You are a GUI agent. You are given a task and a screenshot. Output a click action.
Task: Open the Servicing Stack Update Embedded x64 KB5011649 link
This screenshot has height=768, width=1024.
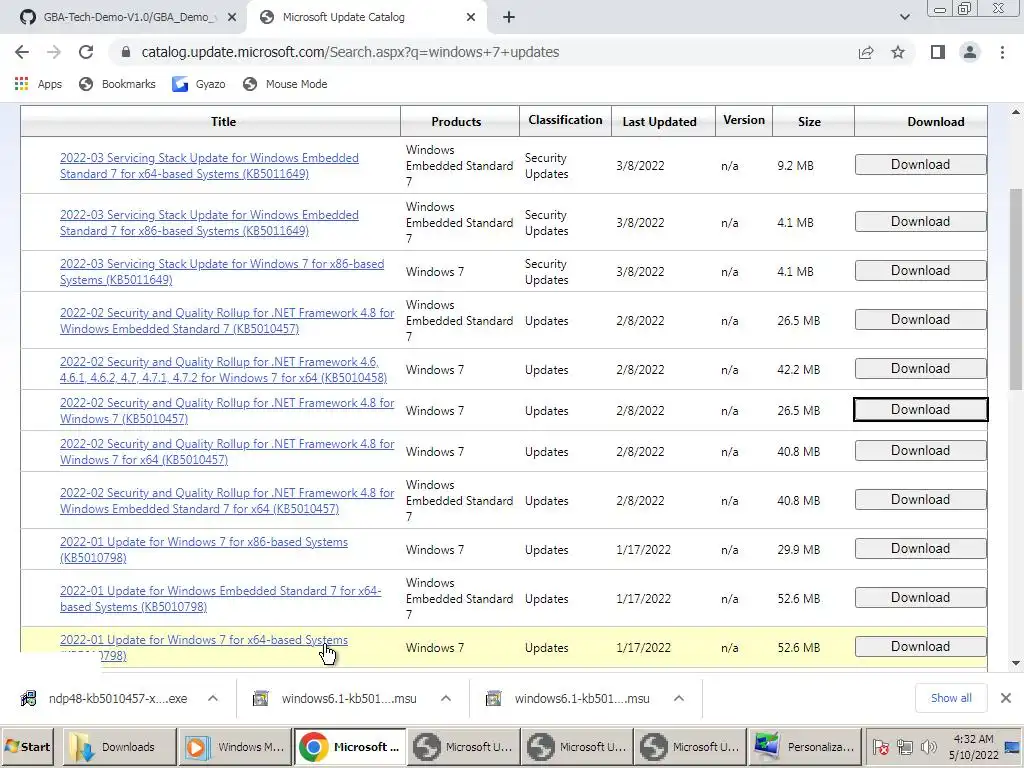tap(209, 166)
